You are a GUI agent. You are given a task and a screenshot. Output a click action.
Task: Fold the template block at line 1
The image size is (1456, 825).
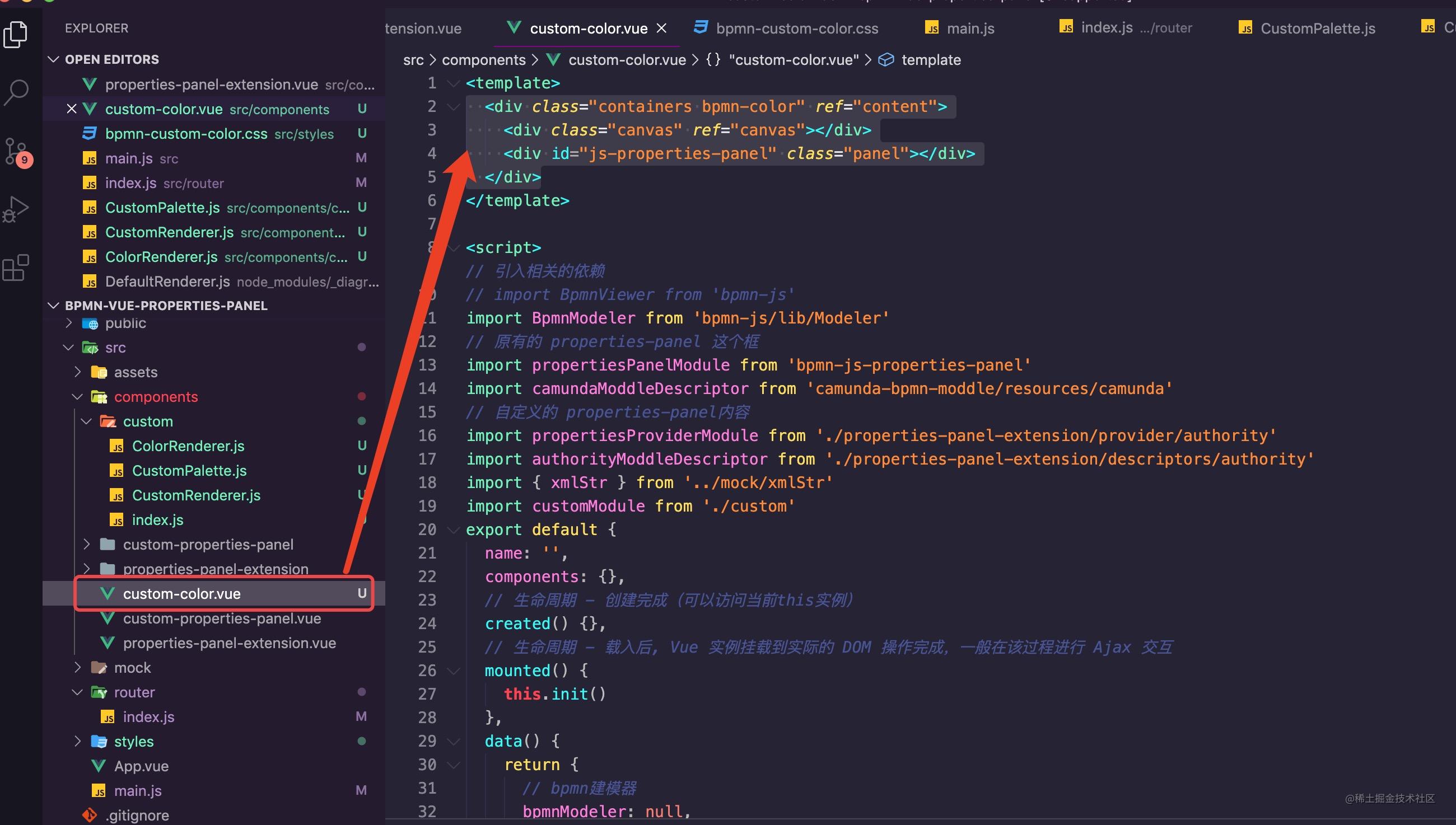point(453,84)
